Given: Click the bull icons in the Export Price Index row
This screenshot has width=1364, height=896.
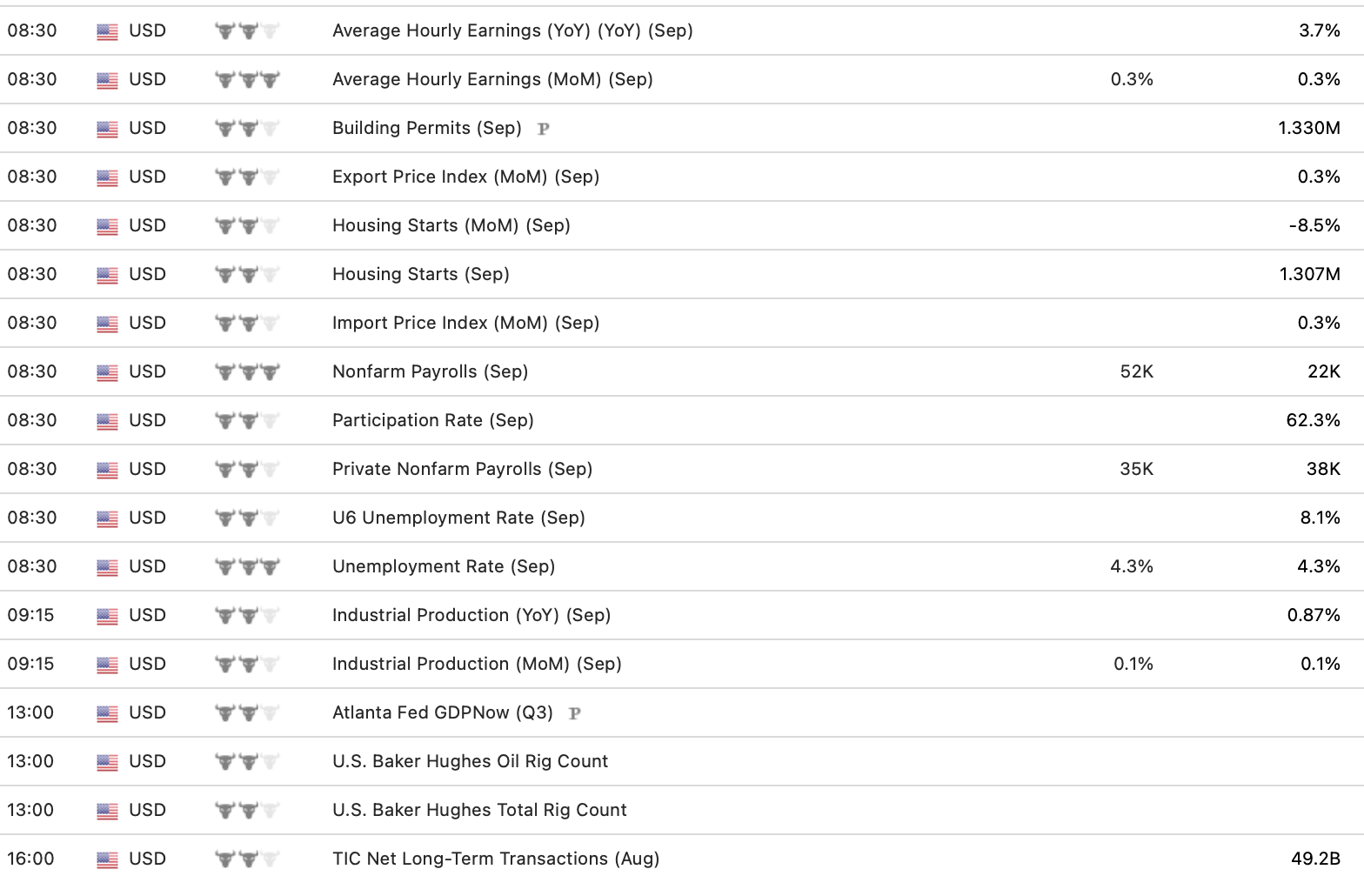Looking at the screenshot, I should point(247,177).
